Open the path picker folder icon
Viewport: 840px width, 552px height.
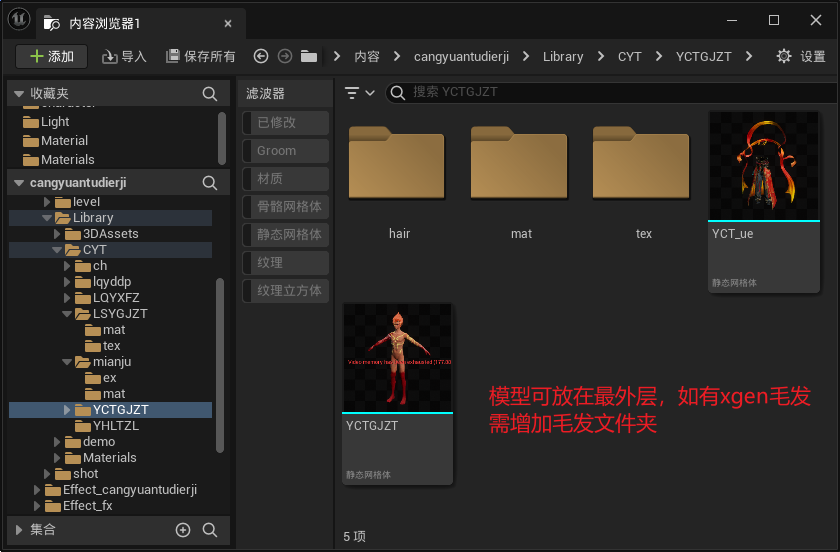tap(309, 57)
